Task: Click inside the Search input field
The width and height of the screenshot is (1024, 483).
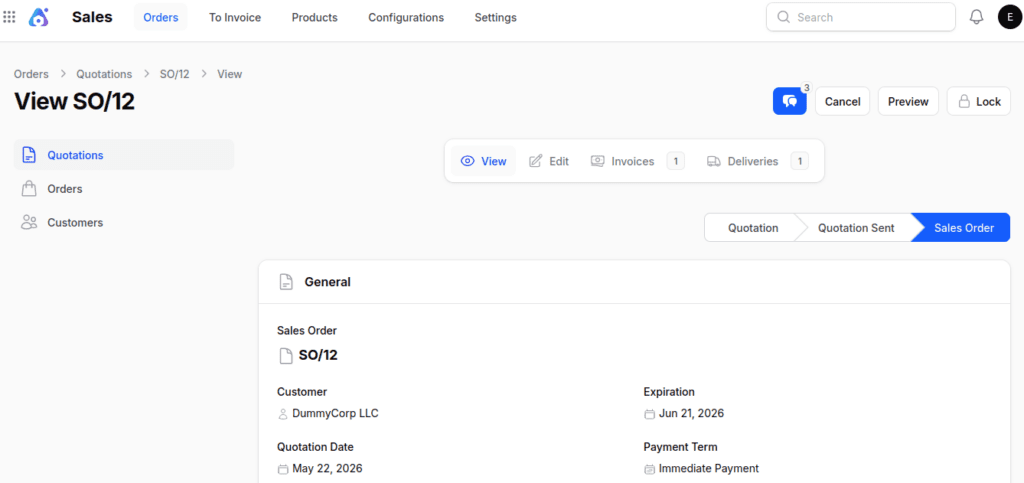Action: pyautogui.click(x=861, y=17)
